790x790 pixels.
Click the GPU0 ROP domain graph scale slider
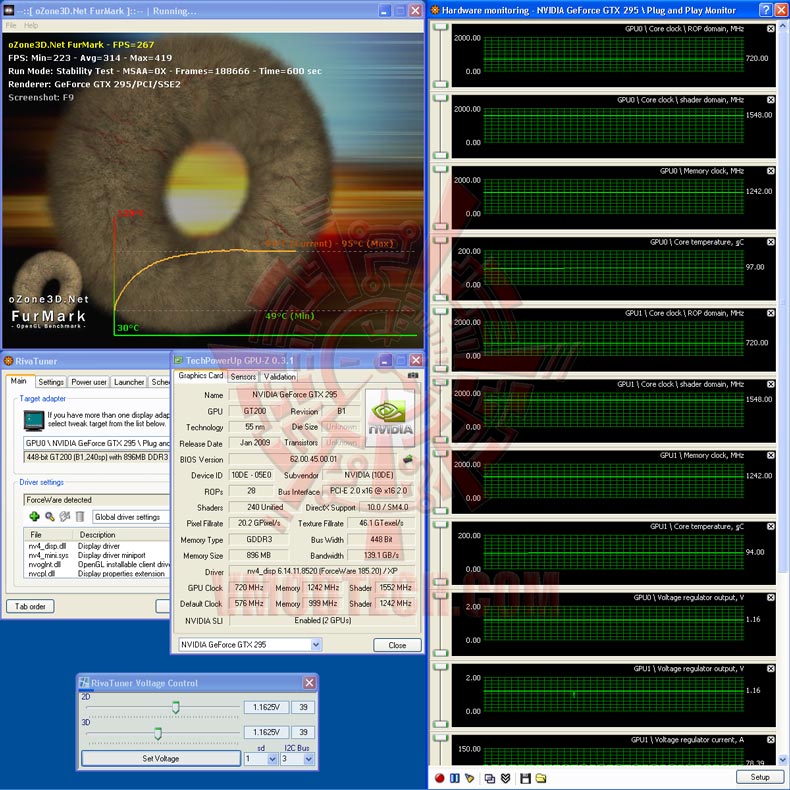[441, 55]
